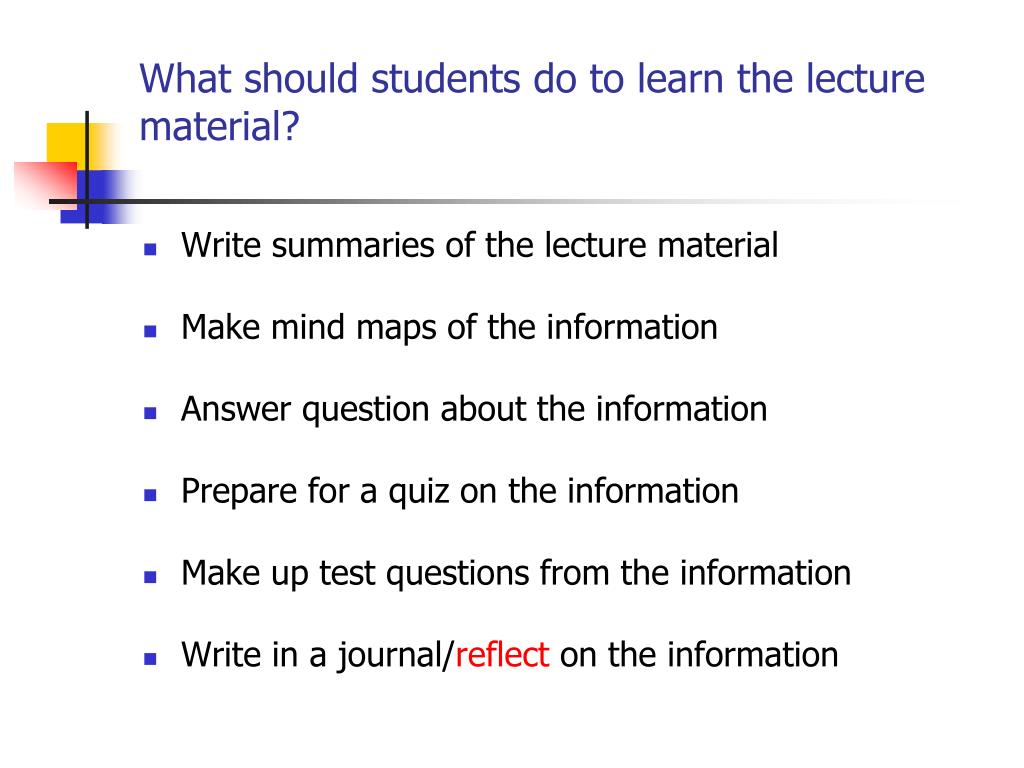Click the slide title 'What should students do'

[532, 102]
